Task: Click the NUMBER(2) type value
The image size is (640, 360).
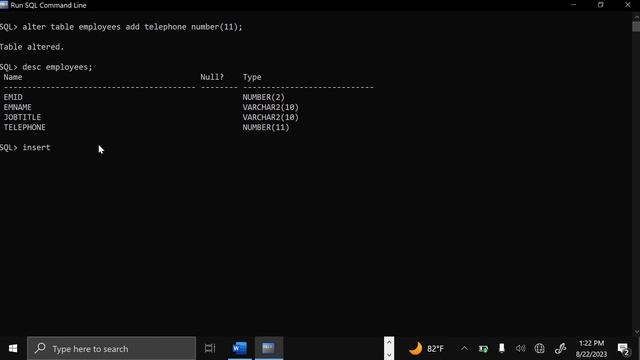Action: [x=263, y=97]
